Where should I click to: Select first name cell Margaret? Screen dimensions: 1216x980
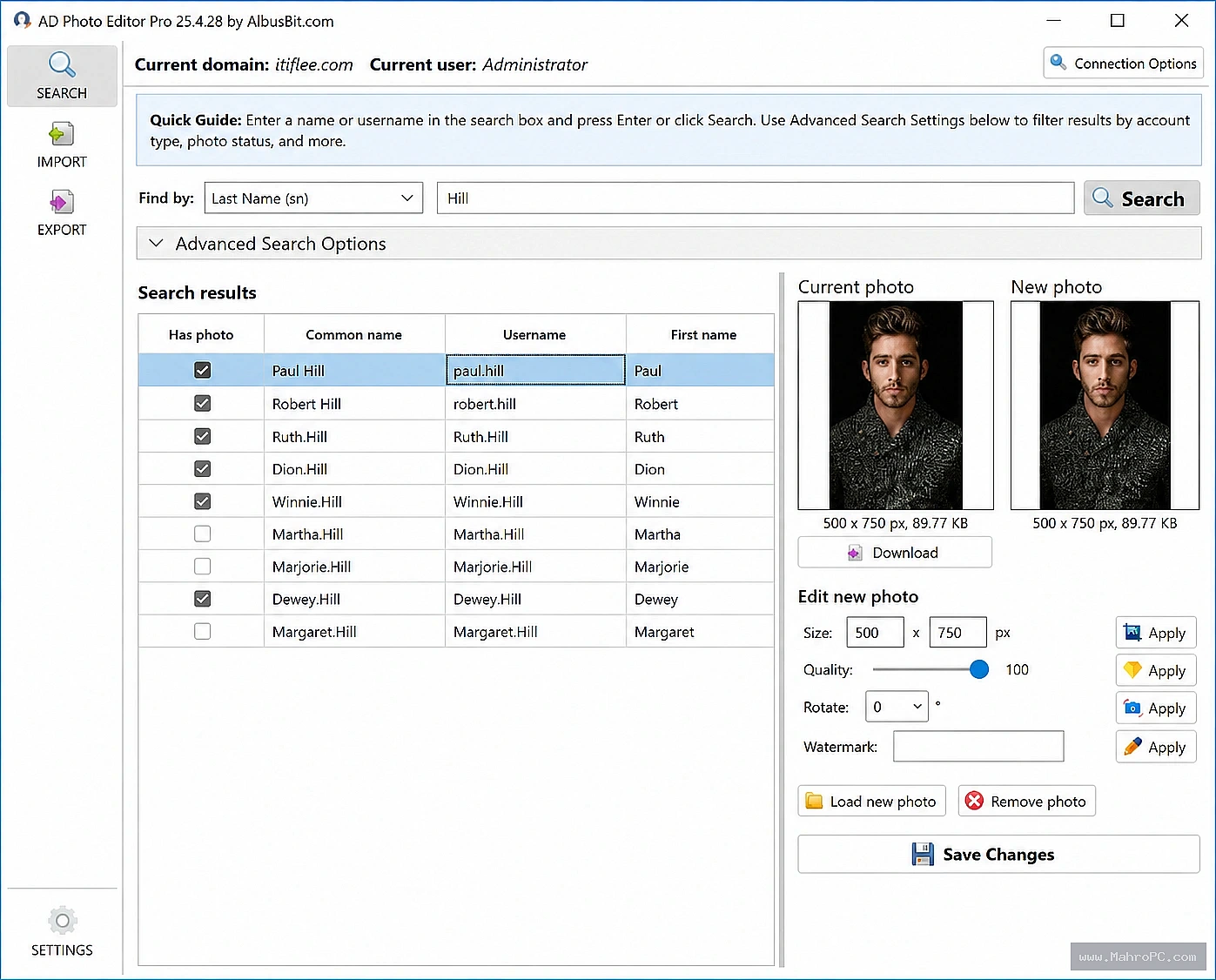point(701,632)
